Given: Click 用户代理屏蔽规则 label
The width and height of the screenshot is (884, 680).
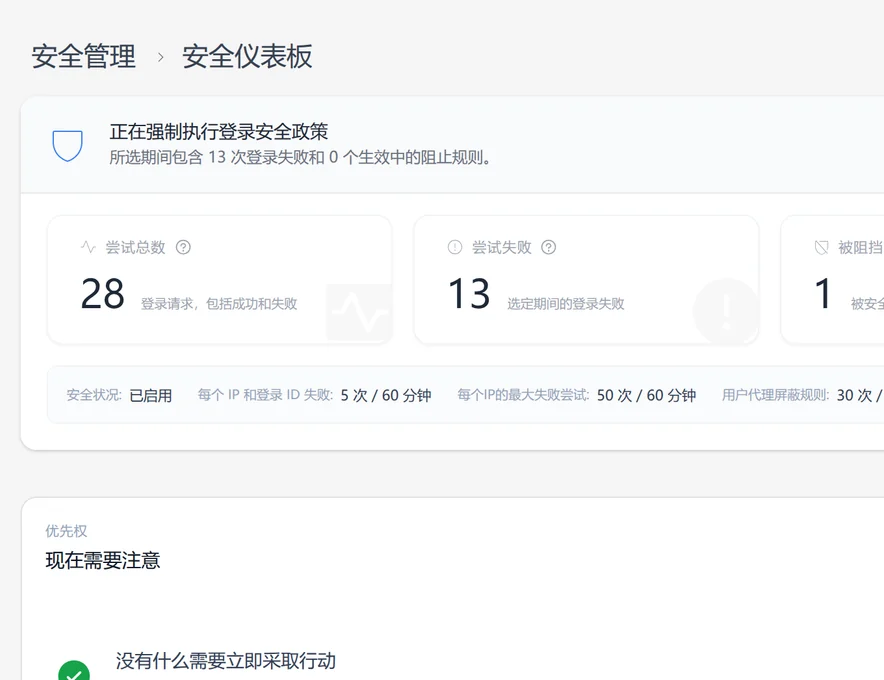Looking at the screenshot, I should click(775, 395).
